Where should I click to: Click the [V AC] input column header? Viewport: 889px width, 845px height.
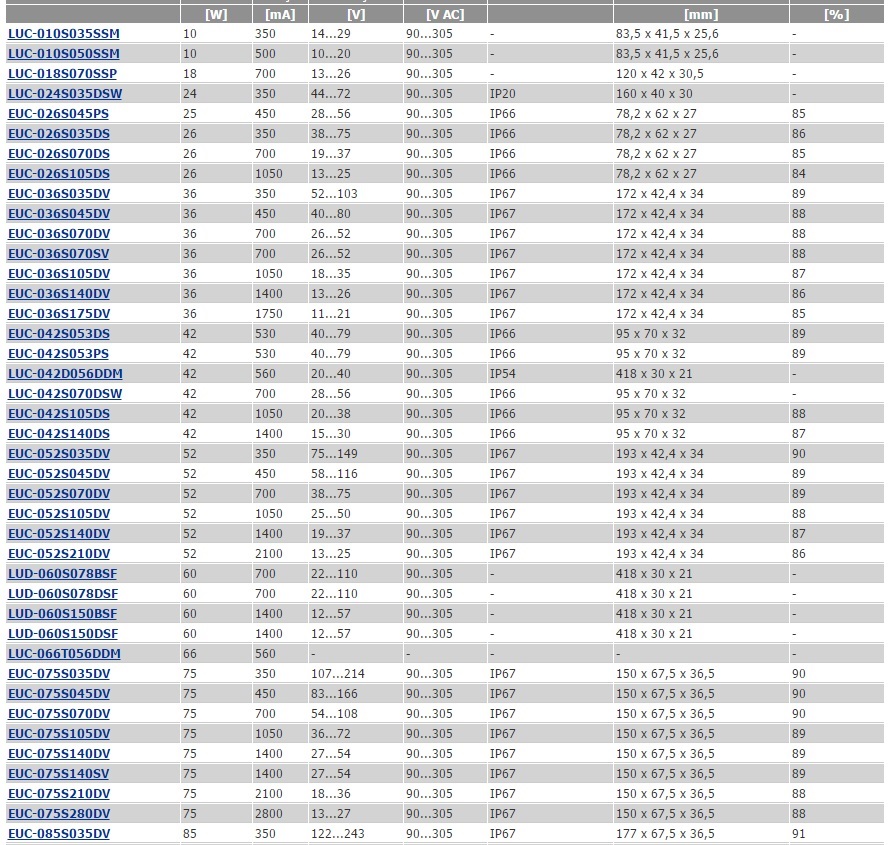click(x=445, y=14)
